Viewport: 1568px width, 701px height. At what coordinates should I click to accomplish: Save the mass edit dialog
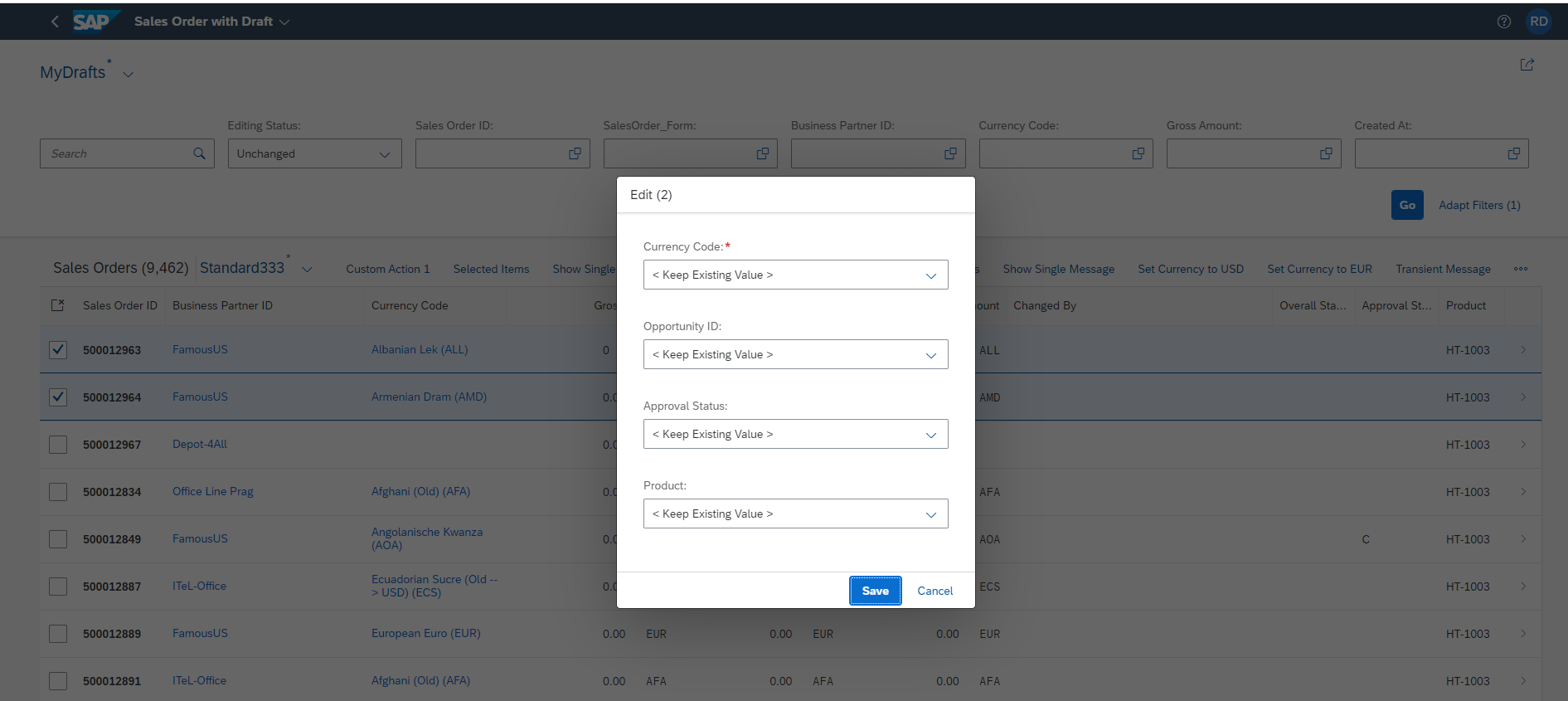point(876,591)
